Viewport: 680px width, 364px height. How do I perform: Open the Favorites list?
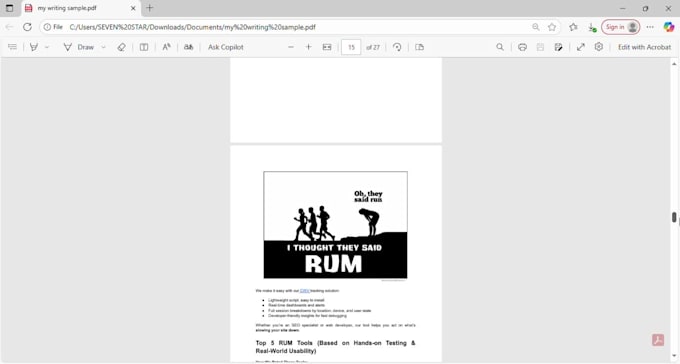tap(573, 27)
